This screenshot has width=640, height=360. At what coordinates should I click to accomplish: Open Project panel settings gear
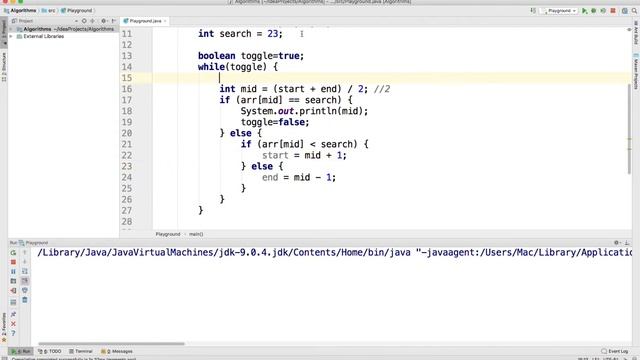click(x=104, y=21)
